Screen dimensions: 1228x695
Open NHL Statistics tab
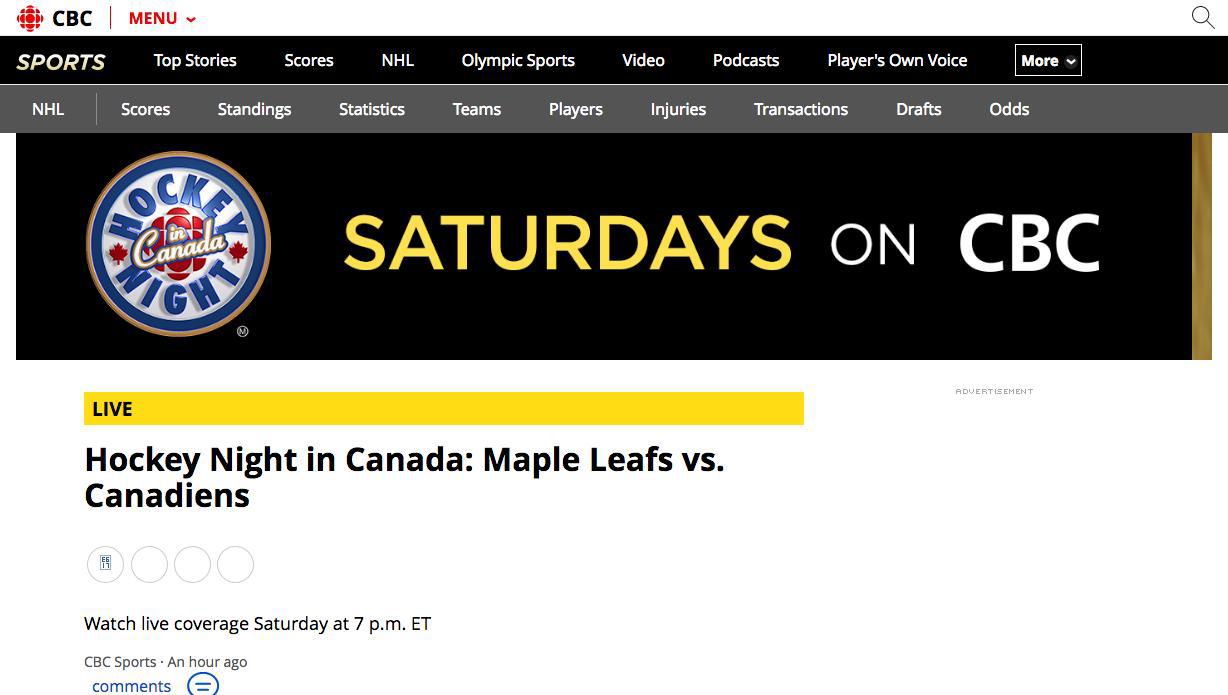[x=372, y=109]
